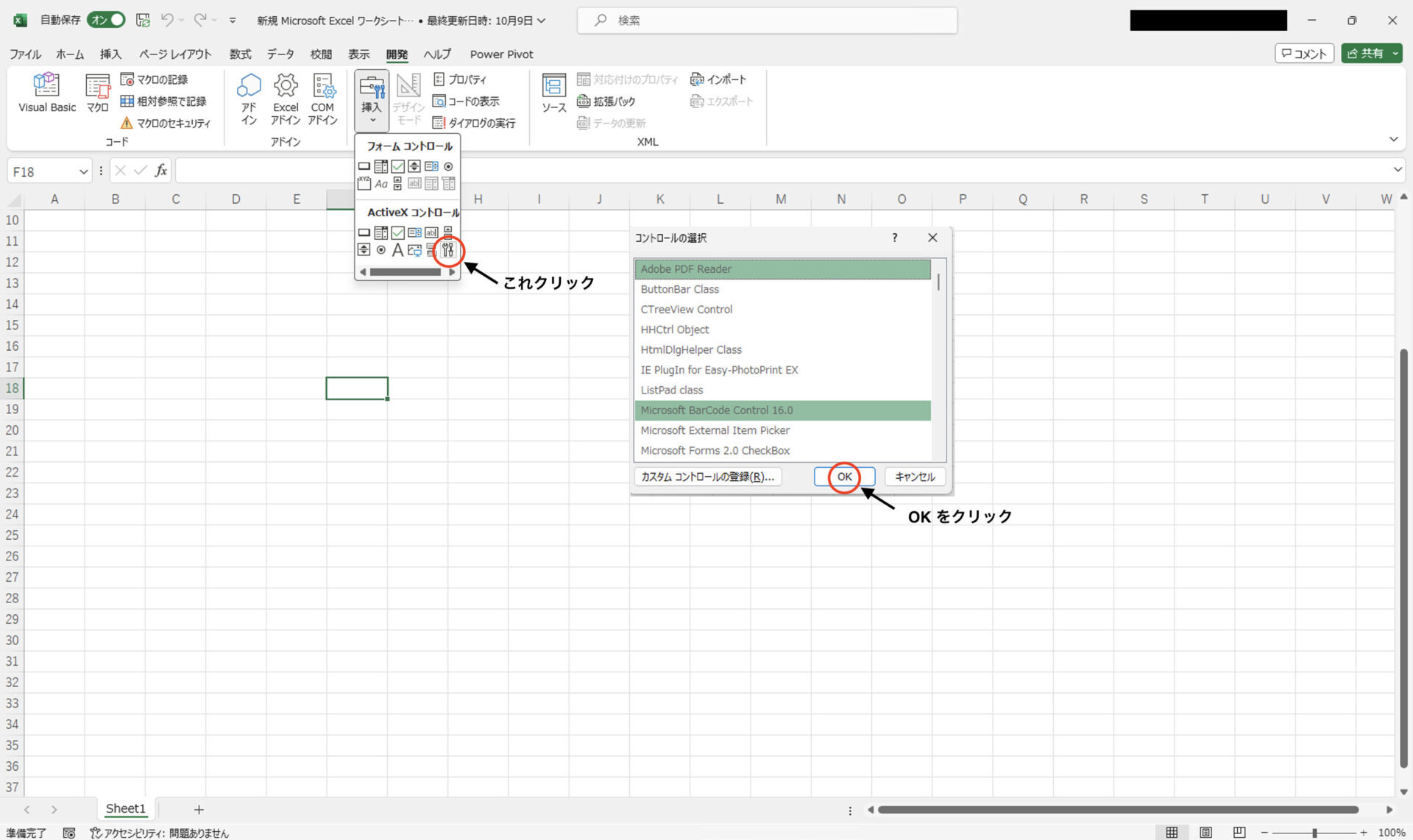Open XML 拡張パック

[x=606, y=102]
